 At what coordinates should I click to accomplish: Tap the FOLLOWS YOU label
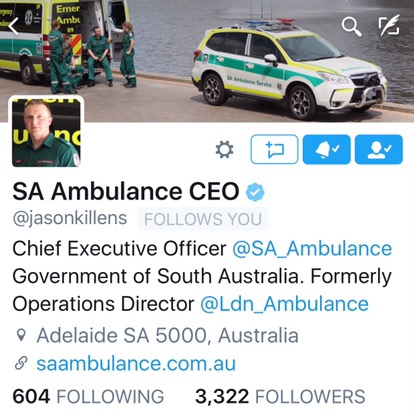(203, 219)
